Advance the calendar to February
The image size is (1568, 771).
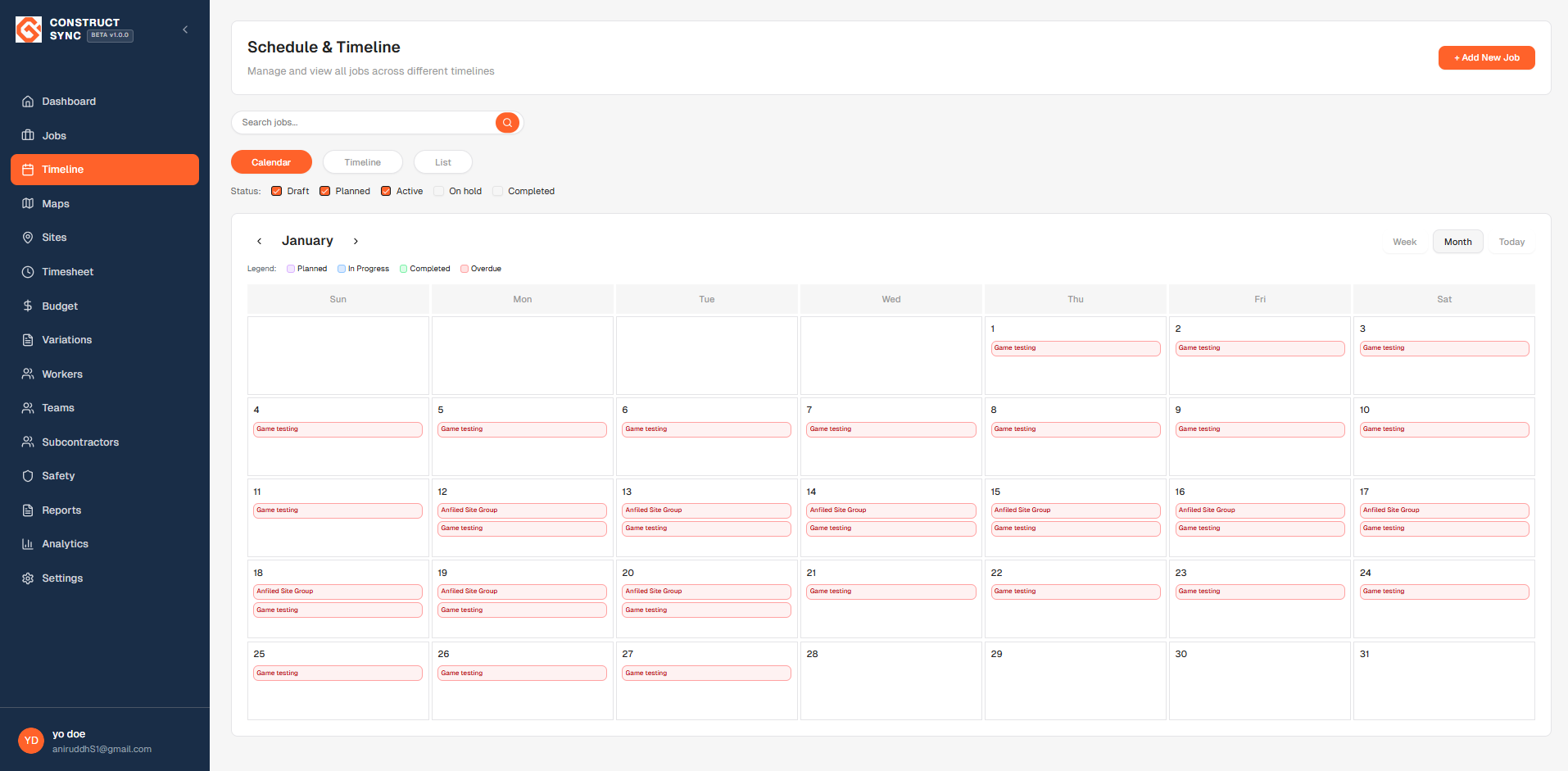coord(356,241)
